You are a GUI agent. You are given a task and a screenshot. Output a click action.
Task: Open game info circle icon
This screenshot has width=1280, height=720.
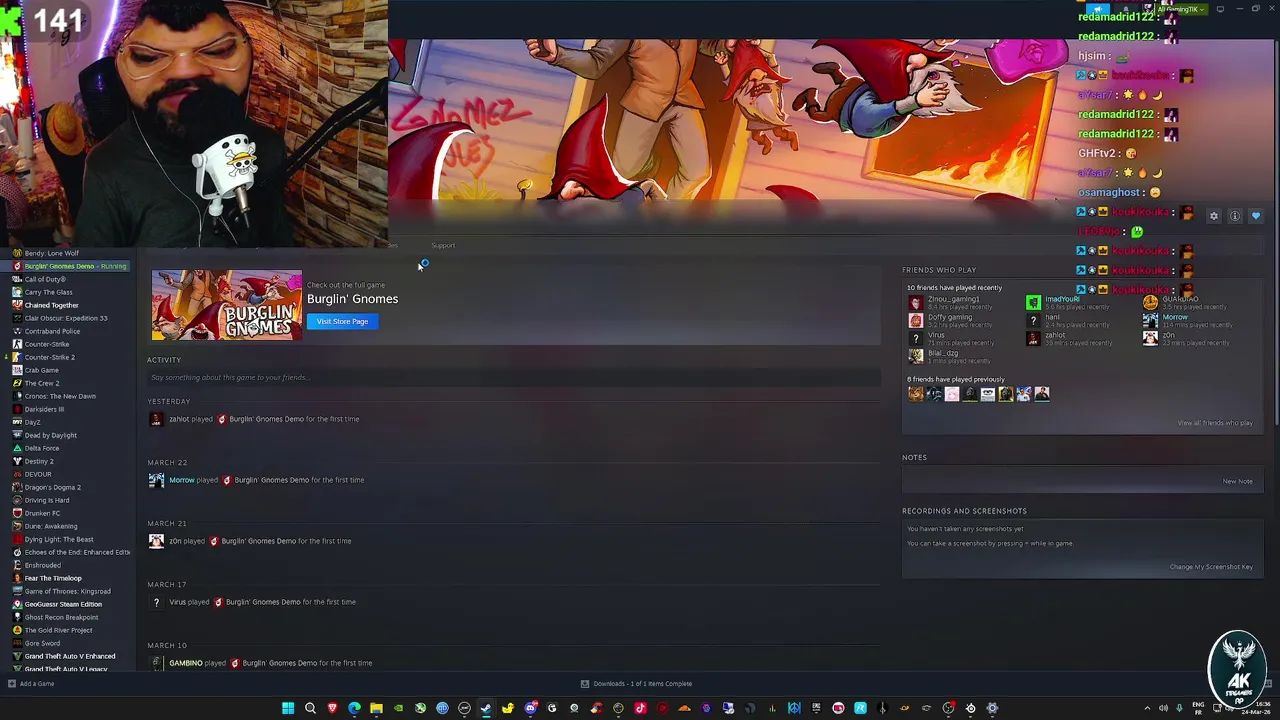(1235, 216)
